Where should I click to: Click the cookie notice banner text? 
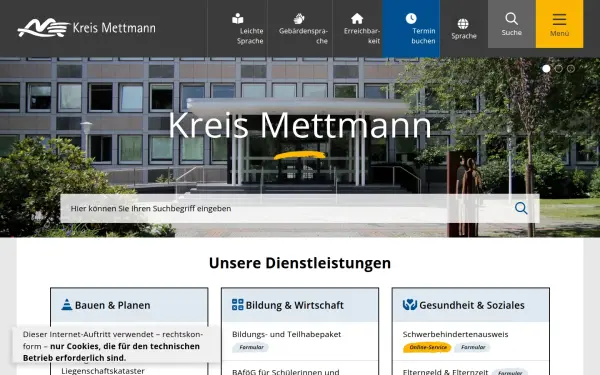click(113, 346)
